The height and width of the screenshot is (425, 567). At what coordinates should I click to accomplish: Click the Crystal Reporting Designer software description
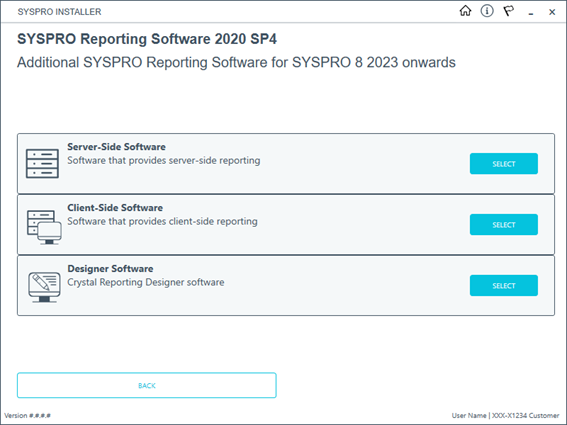pyautogui.click(x=146, y=282)
